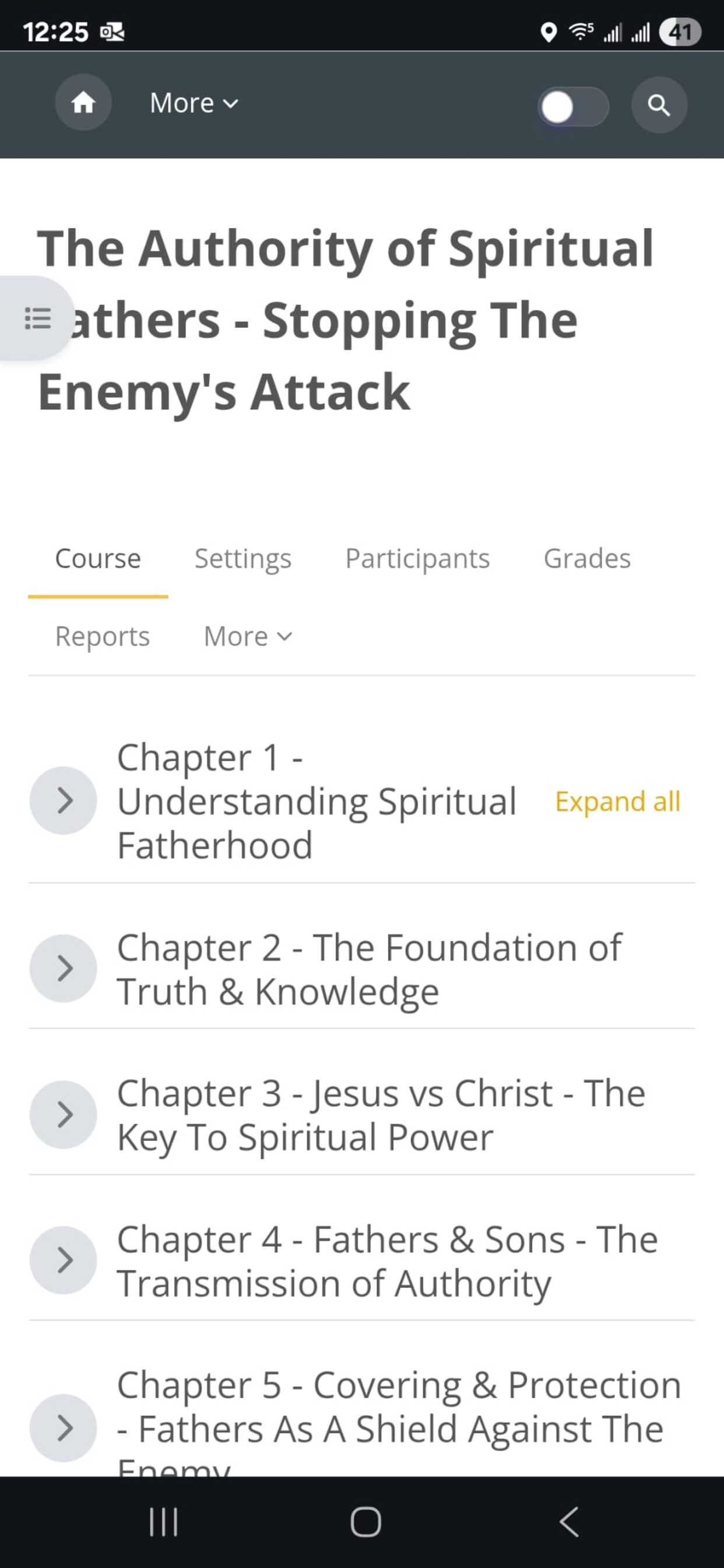
Task: Tap Android recent apps icon
Action: click(x=163, y=1522)
